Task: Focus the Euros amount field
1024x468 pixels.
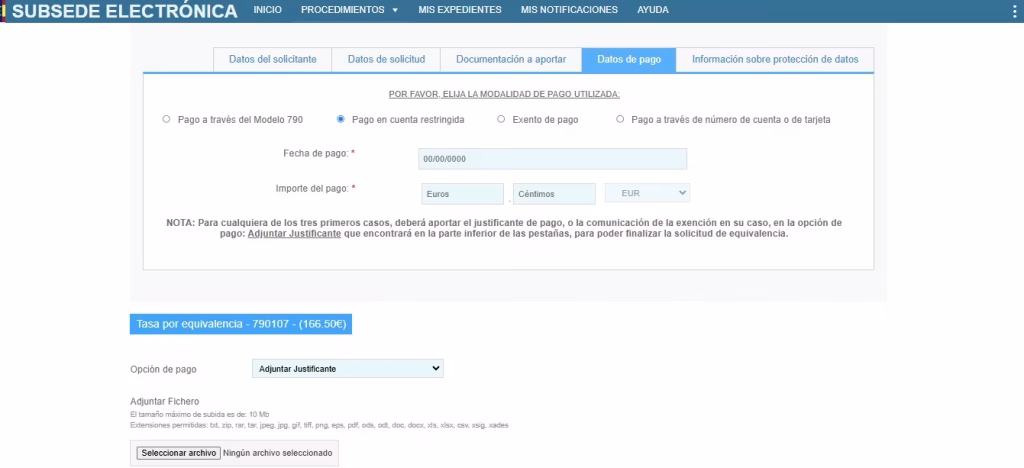Action: (x=463, y=194)
